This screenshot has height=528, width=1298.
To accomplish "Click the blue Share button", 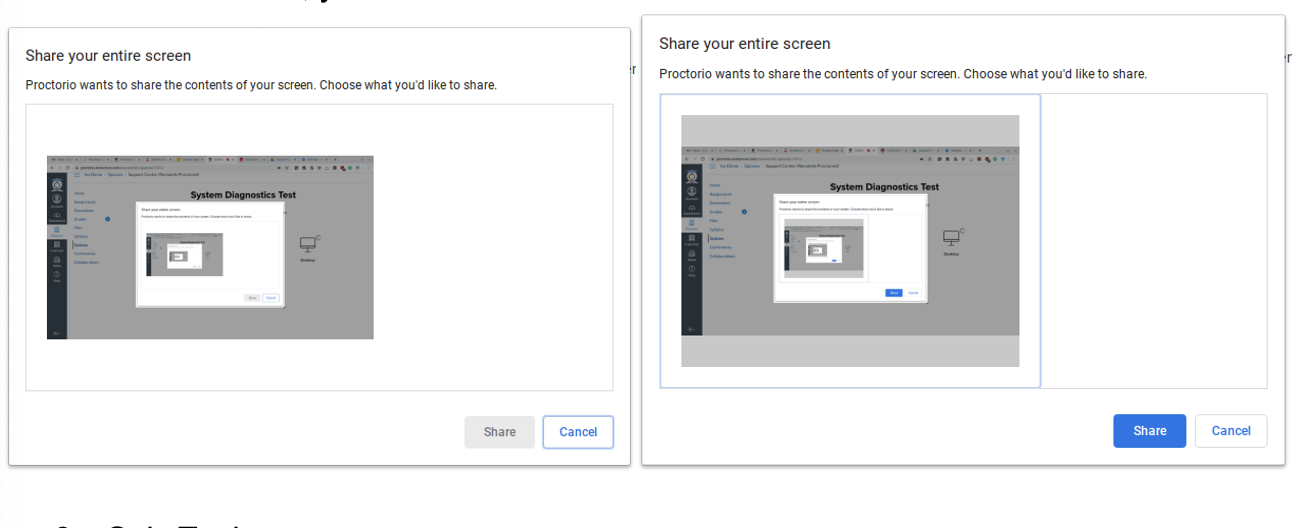I will [1149, 431].
